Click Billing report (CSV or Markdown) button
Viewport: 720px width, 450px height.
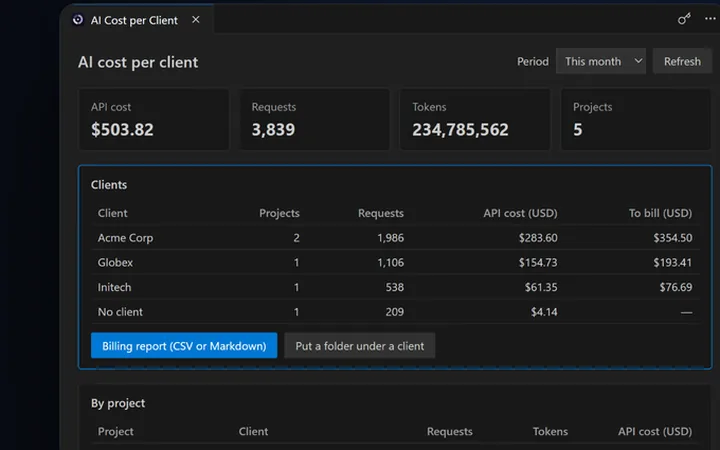[x=184, y=345]
